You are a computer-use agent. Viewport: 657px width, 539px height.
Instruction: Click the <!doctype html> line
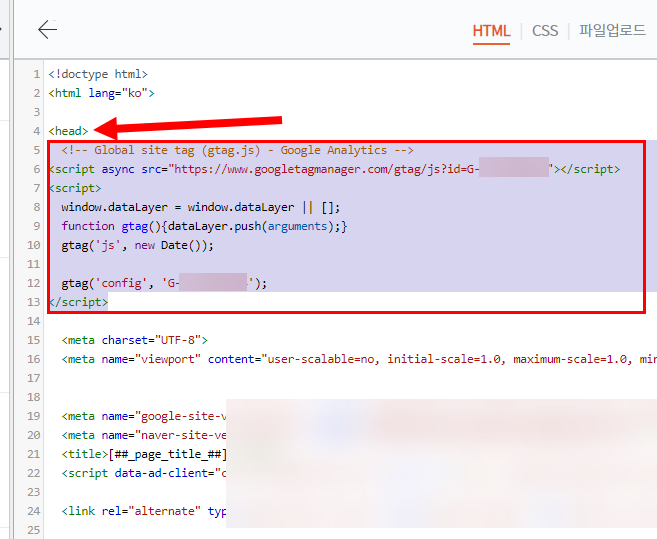coord(98,74)
